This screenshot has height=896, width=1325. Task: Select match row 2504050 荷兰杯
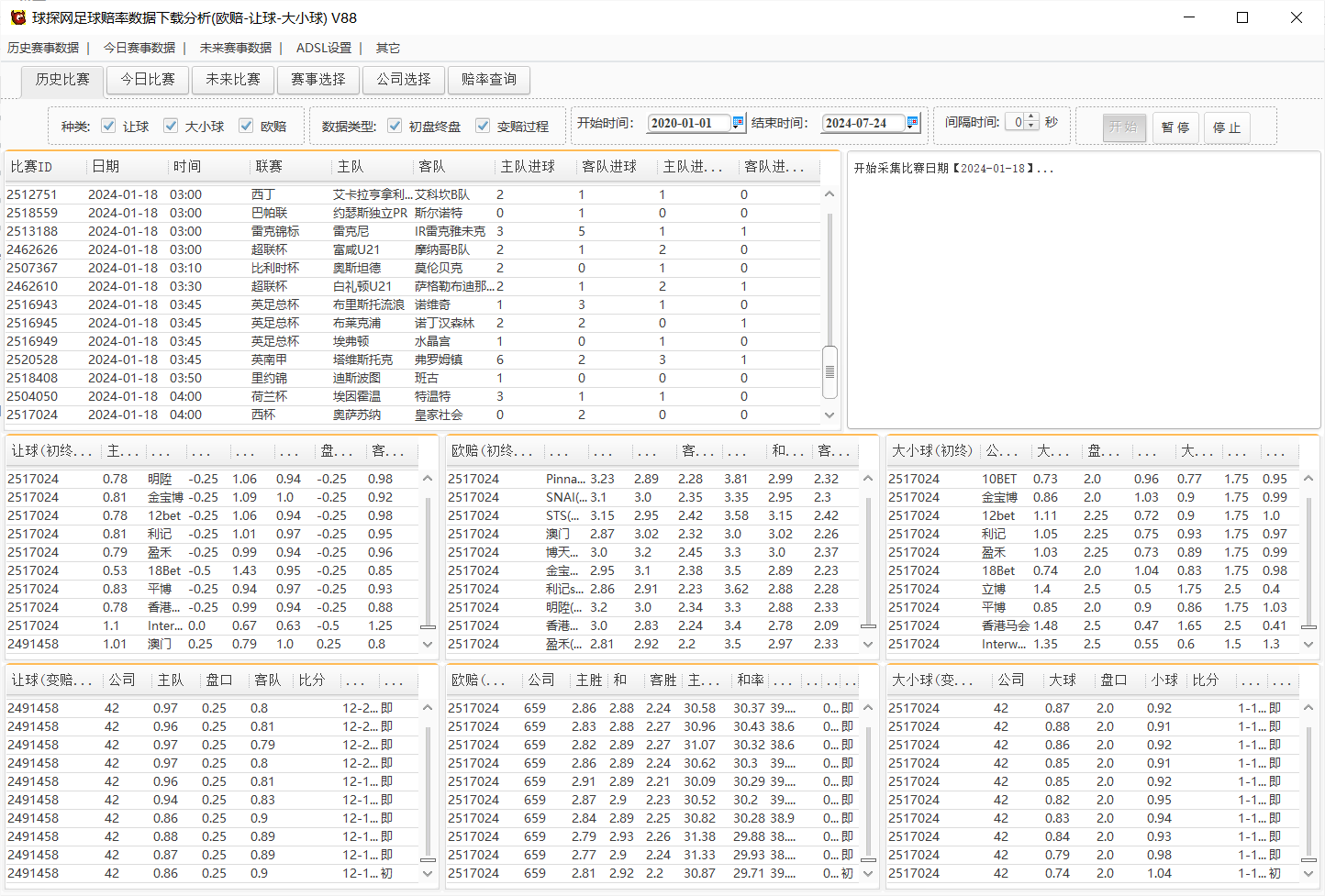413,396
